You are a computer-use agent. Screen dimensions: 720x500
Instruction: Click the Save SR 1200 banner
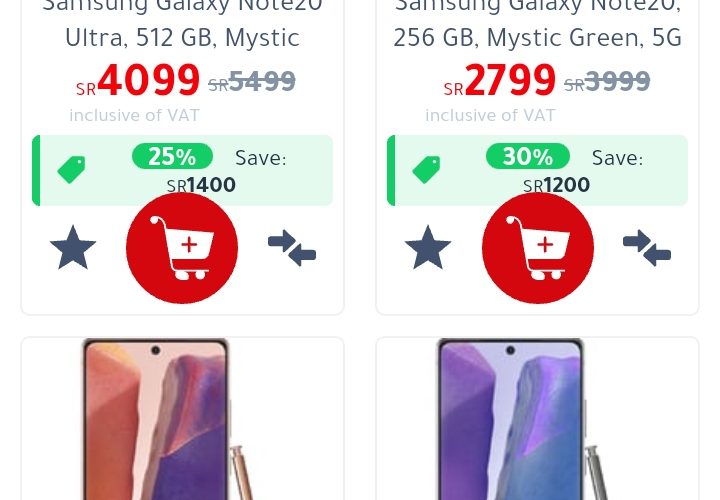tap(537, 170)
